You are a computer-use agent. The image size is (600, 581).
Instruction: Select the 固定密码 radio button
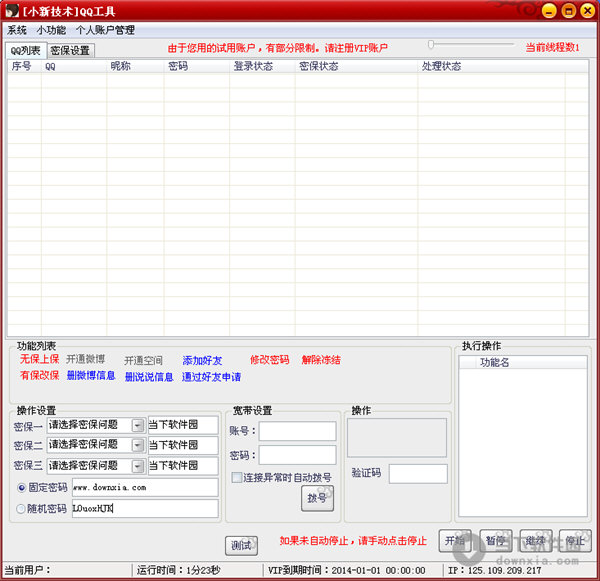[22, 488]
